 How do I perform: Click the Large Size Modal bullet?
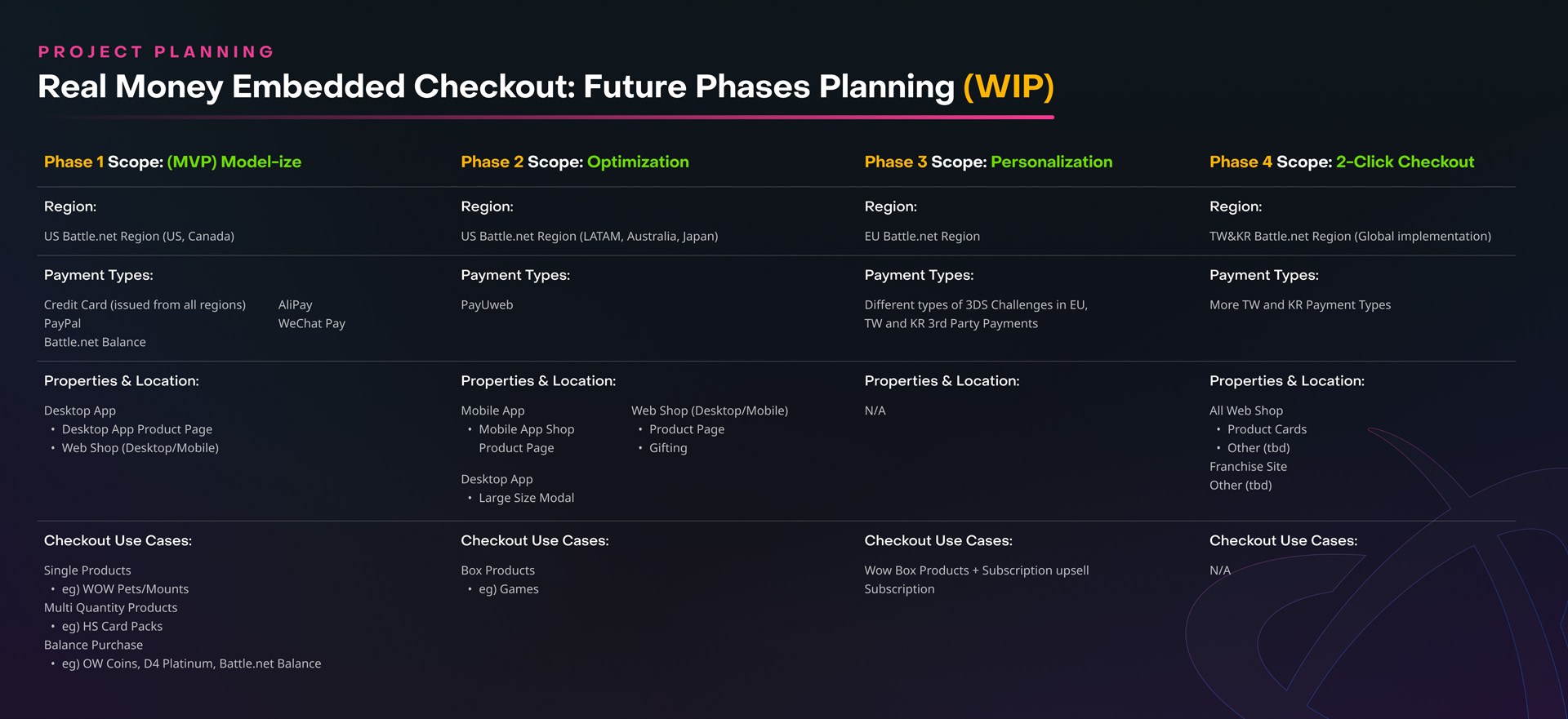point(527,498)
